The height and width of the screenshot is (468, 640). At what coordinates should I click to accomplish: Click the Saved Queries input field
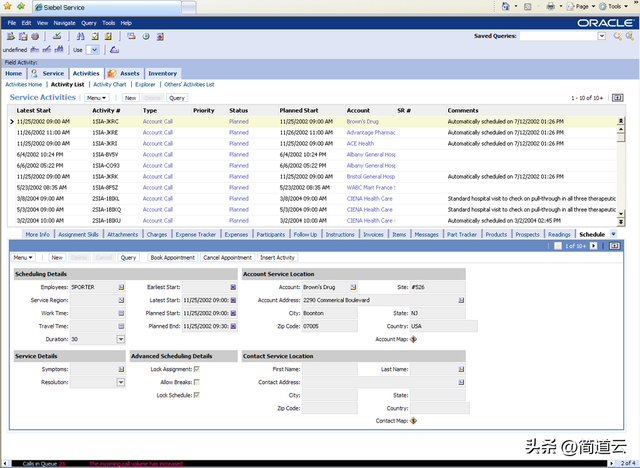coord(559,36)
